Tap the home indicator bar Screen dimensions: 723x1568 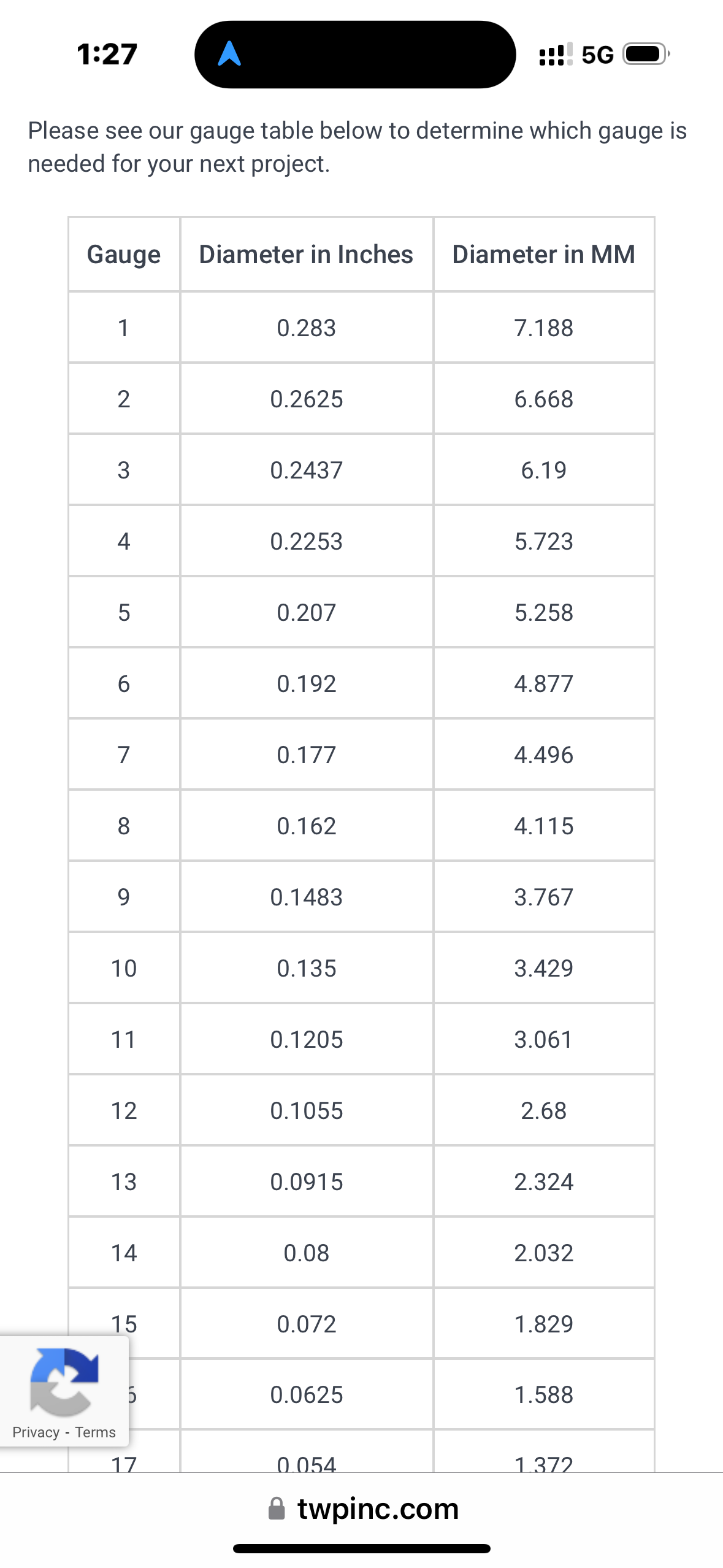pyautogui.click(x=361, y=1549)
